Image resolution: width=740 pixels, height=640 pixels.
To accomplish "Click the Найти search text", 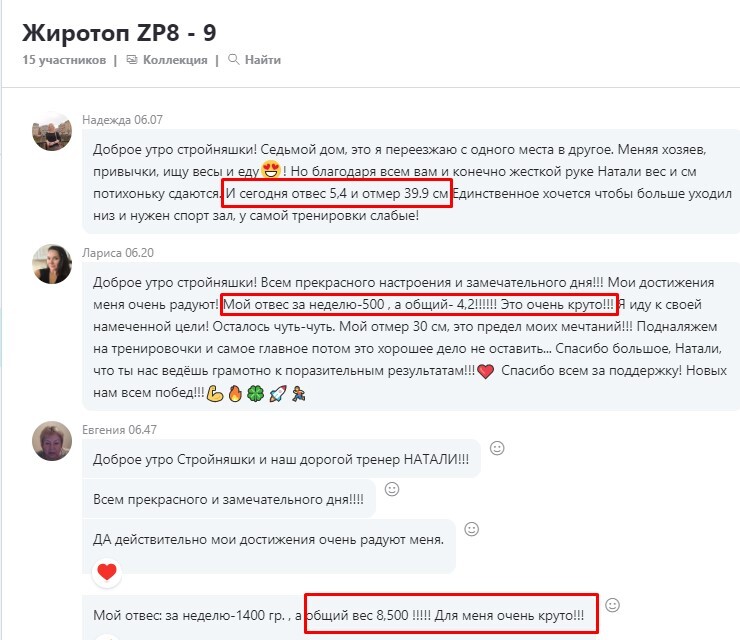I will point(263,60).
